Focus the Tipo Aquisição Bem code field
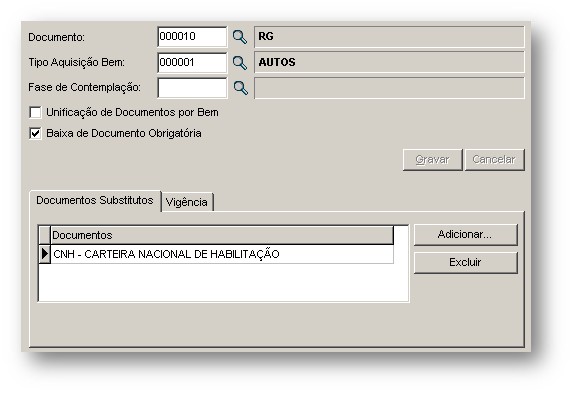This screenshot has height=394, width=573. (192, 62)
